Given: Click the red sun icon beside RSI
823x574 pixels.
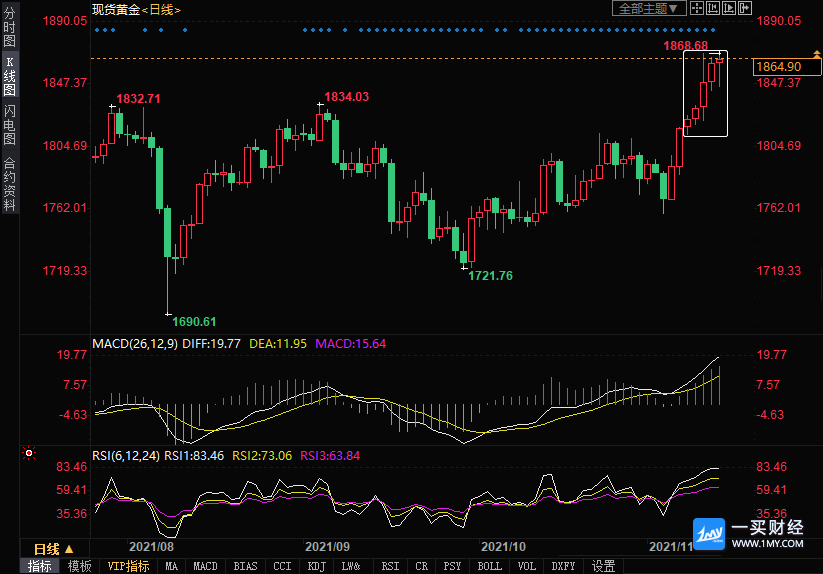Looking at the screenshot, I should tap(29, 453).
